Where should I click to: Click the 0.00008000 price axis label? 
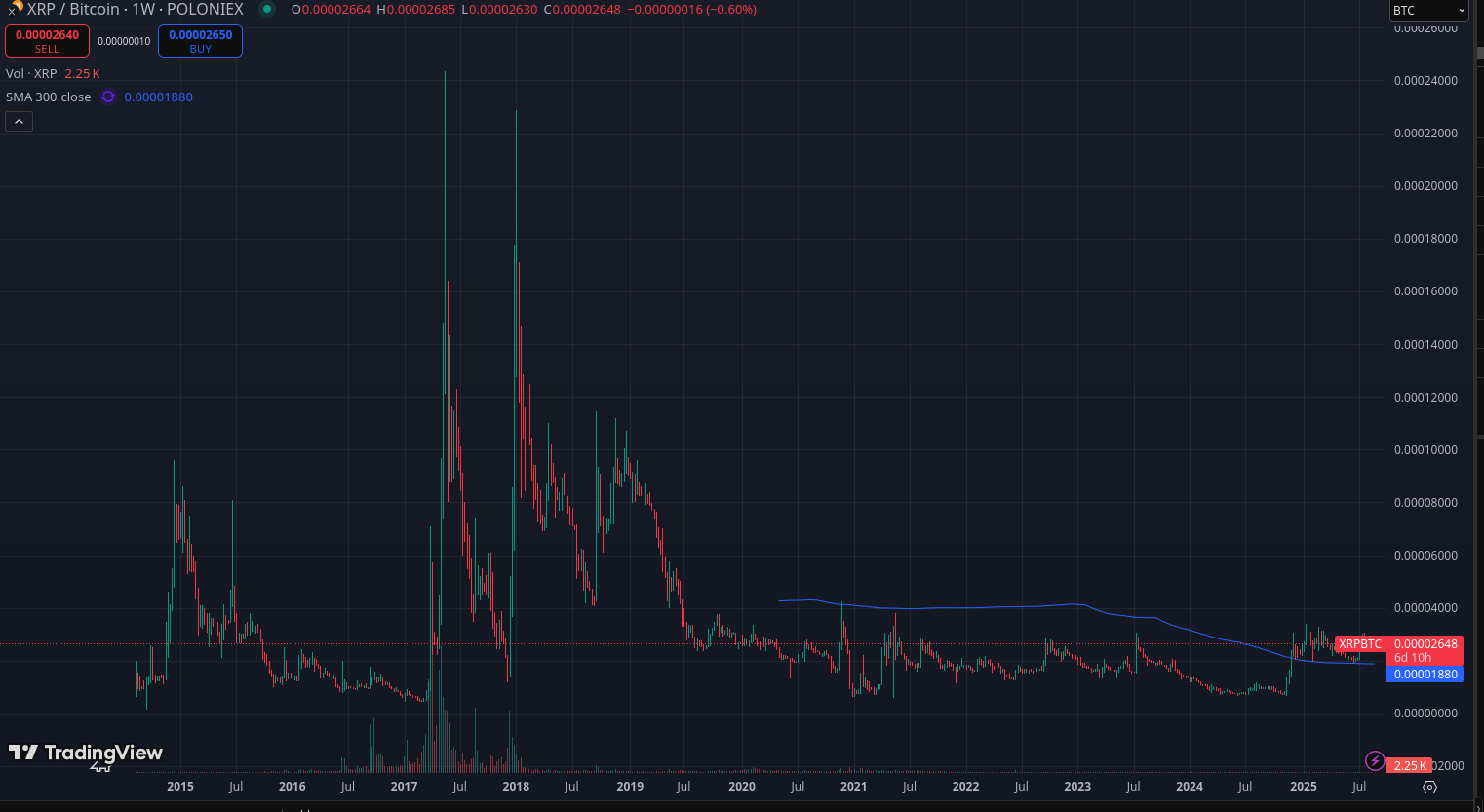(x=1425, y=503)
